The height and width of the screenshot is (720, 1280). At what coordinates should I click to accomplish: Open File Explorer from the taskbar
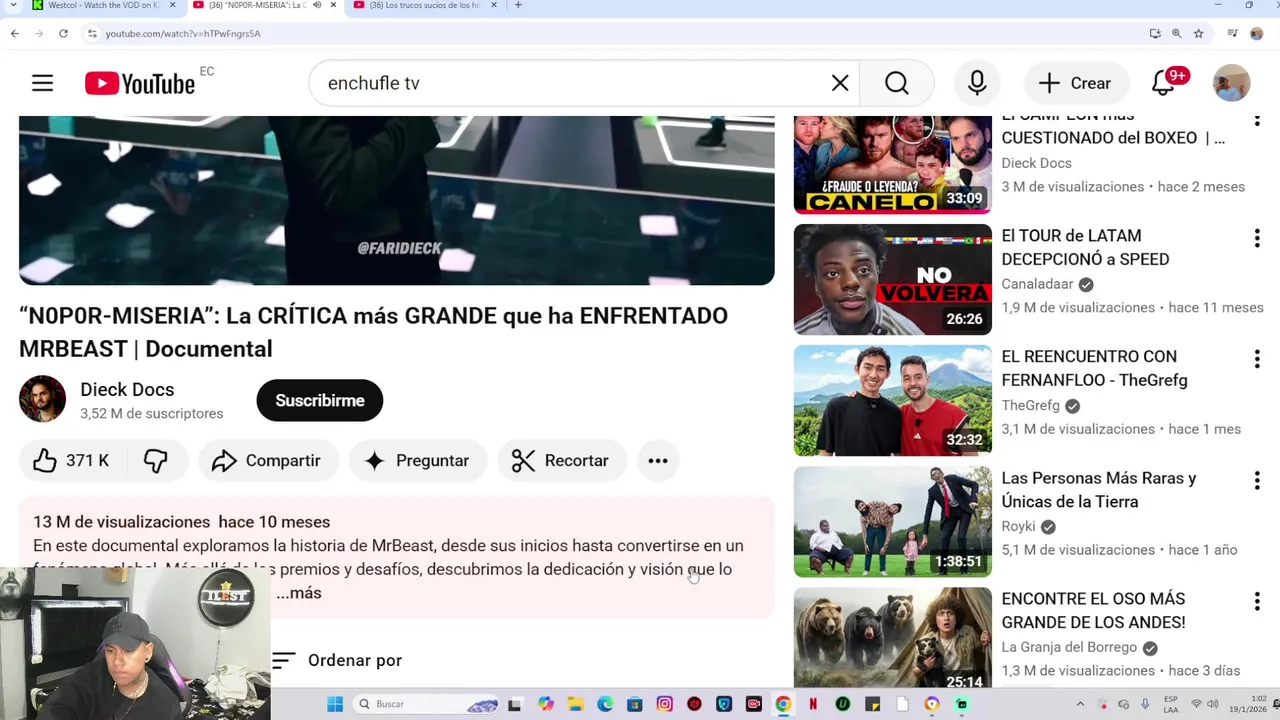pyautogui.click(x=575, y=704)
